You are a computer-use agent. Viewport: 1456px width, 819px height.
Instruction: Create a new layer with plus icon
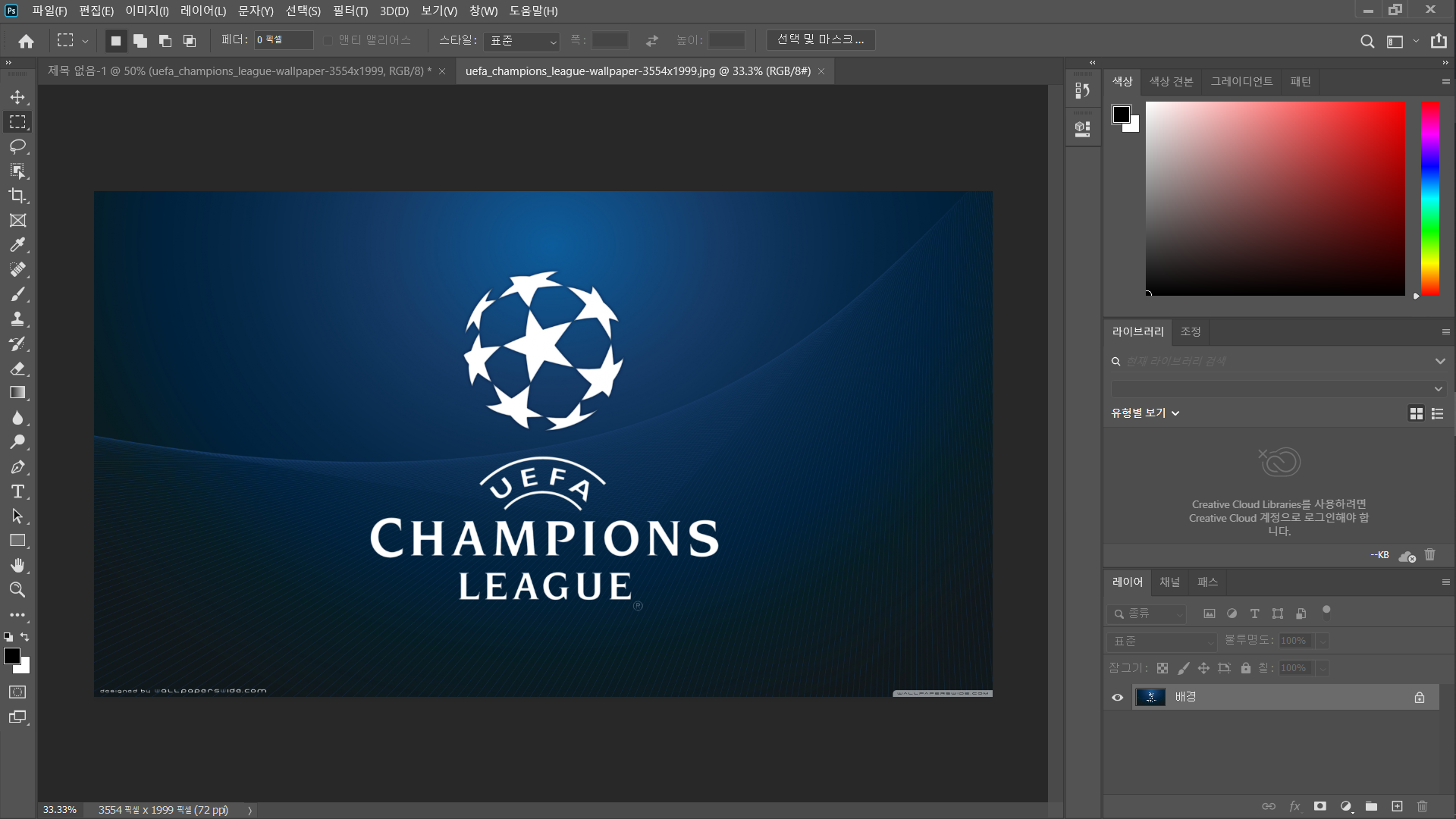tap(1397, 806)
